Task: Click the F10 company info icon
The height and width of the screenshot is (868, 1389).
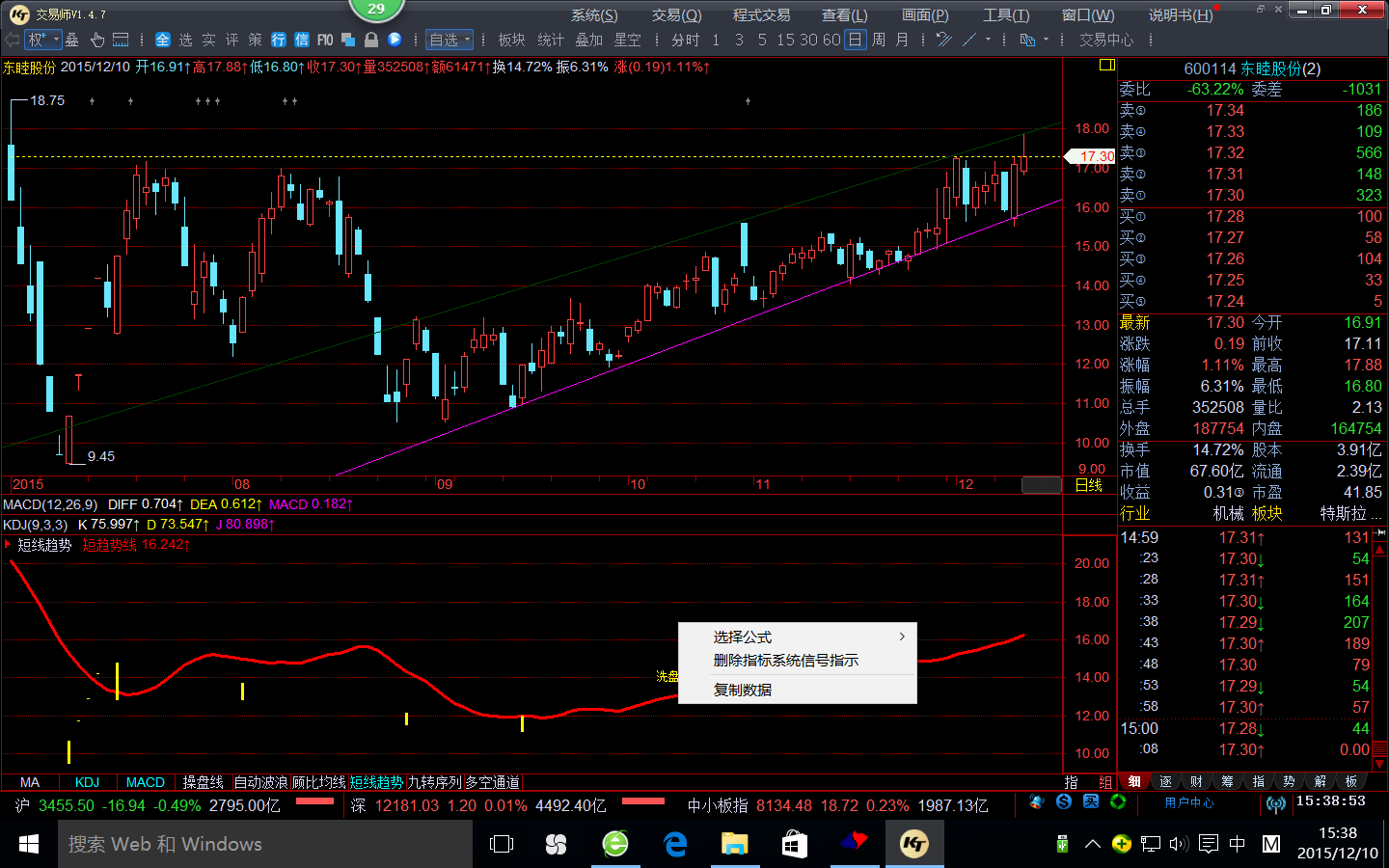Action: tap(325, 40)
